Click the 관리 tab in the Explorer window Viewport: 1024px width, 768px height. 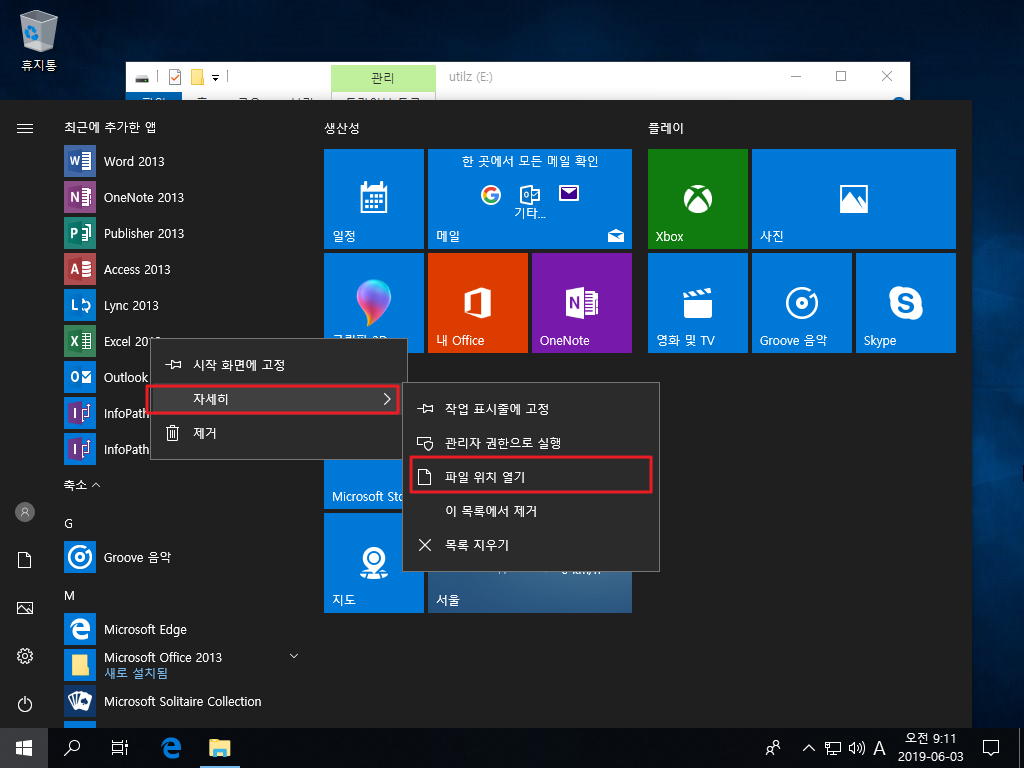[383, 78]
